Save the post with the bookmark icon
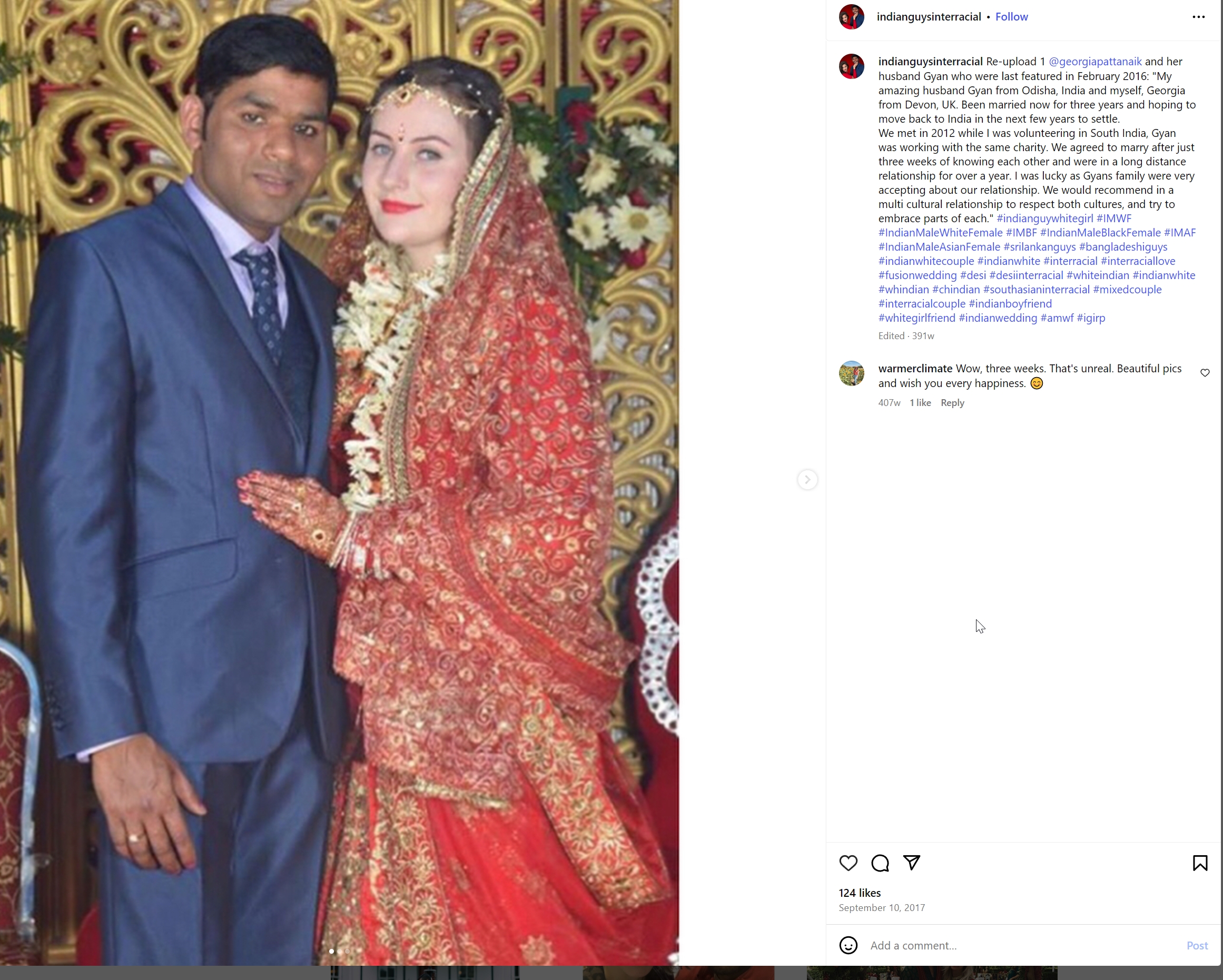Image resolution: width=1223 pixels, height=980 pixels. [1200, 863]
